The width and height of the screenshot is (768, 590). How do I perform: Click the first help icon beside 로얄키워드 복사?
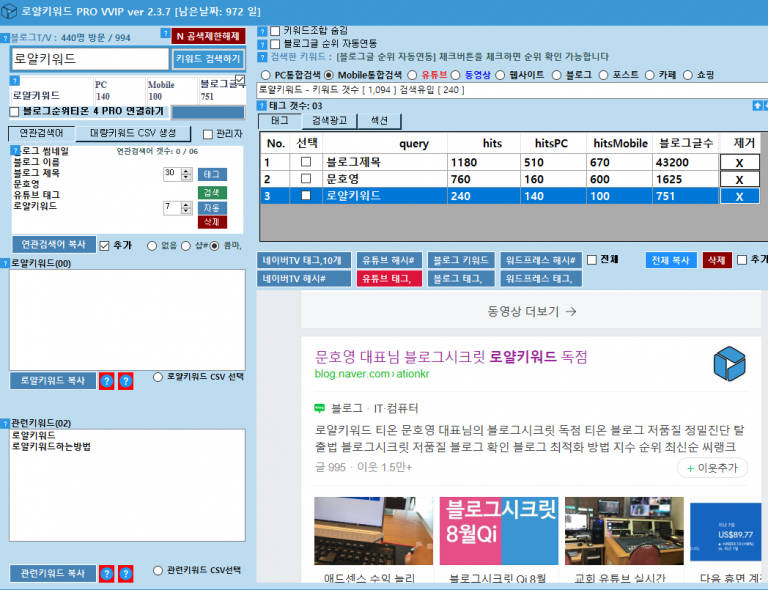pyautogui.click(x=106, y=381)
